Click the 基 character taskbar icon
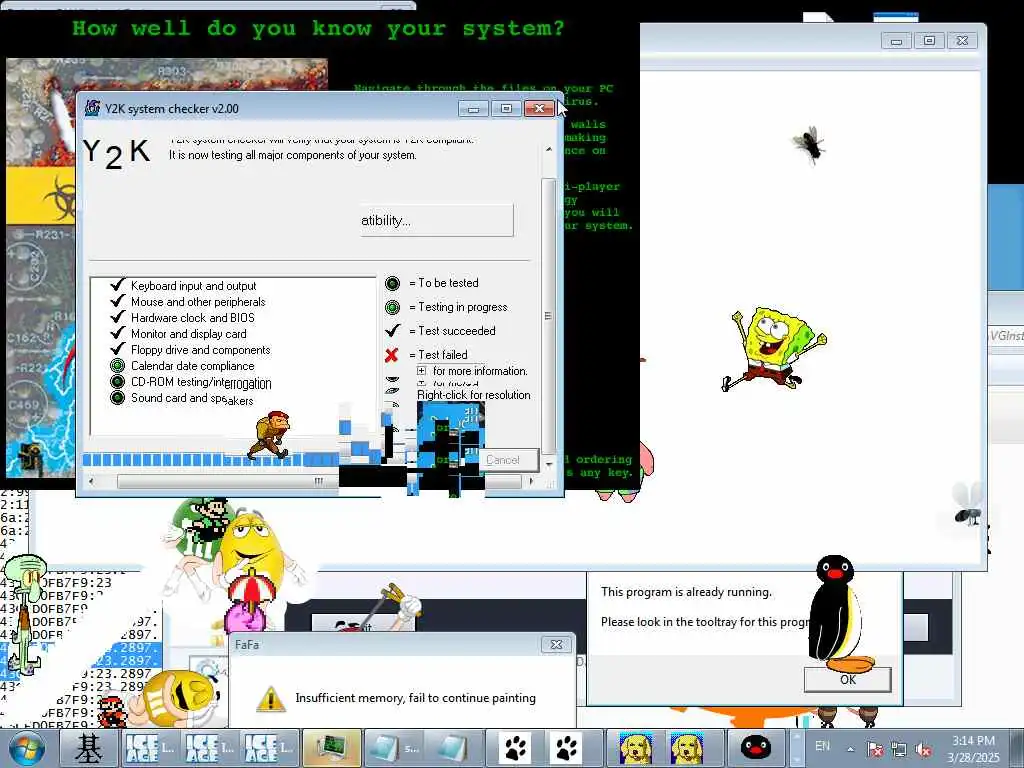The image size is (1024, 768). [x=88, y=748]
